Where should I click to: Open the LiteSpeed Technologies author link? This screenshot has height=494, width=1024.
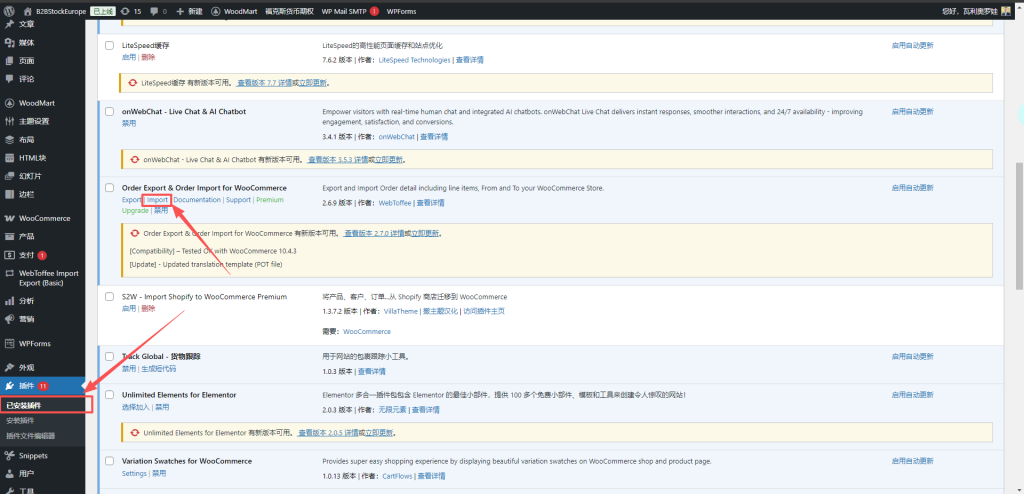coord(414,60)
